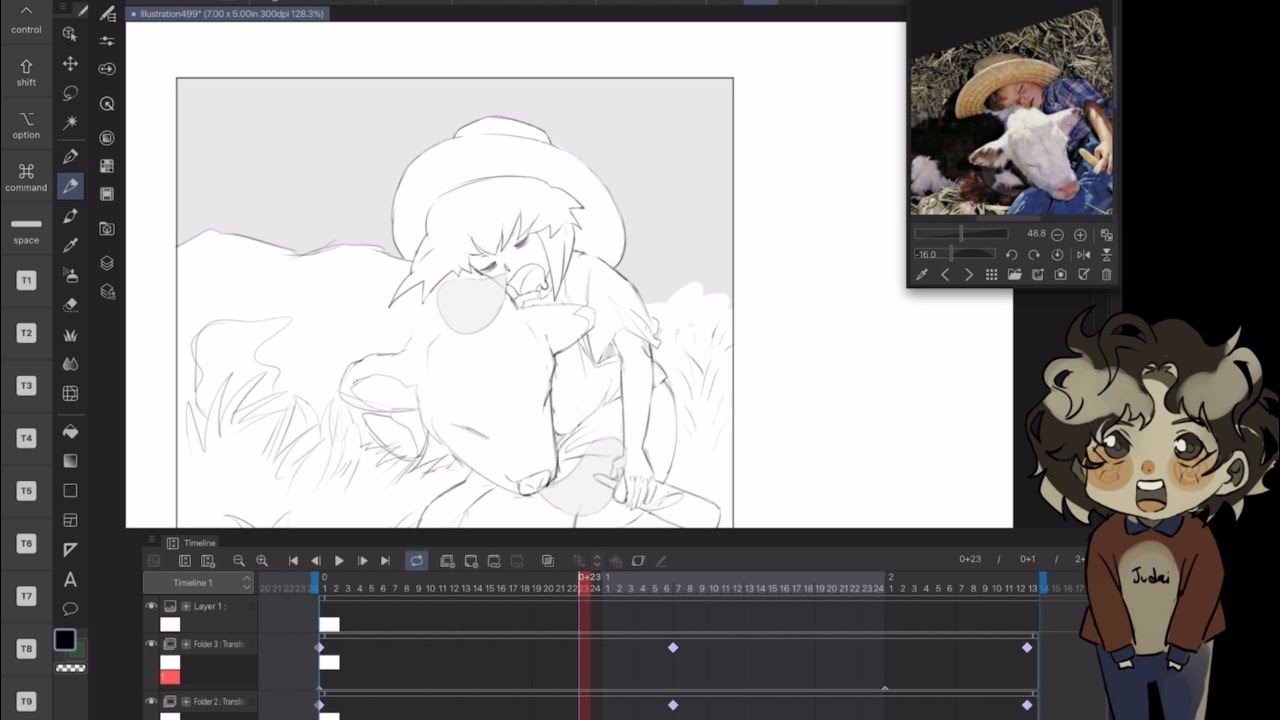Open the Layers stack panel icon
This screenshot has width=1280, height=720.
click(x=107, y=263)
